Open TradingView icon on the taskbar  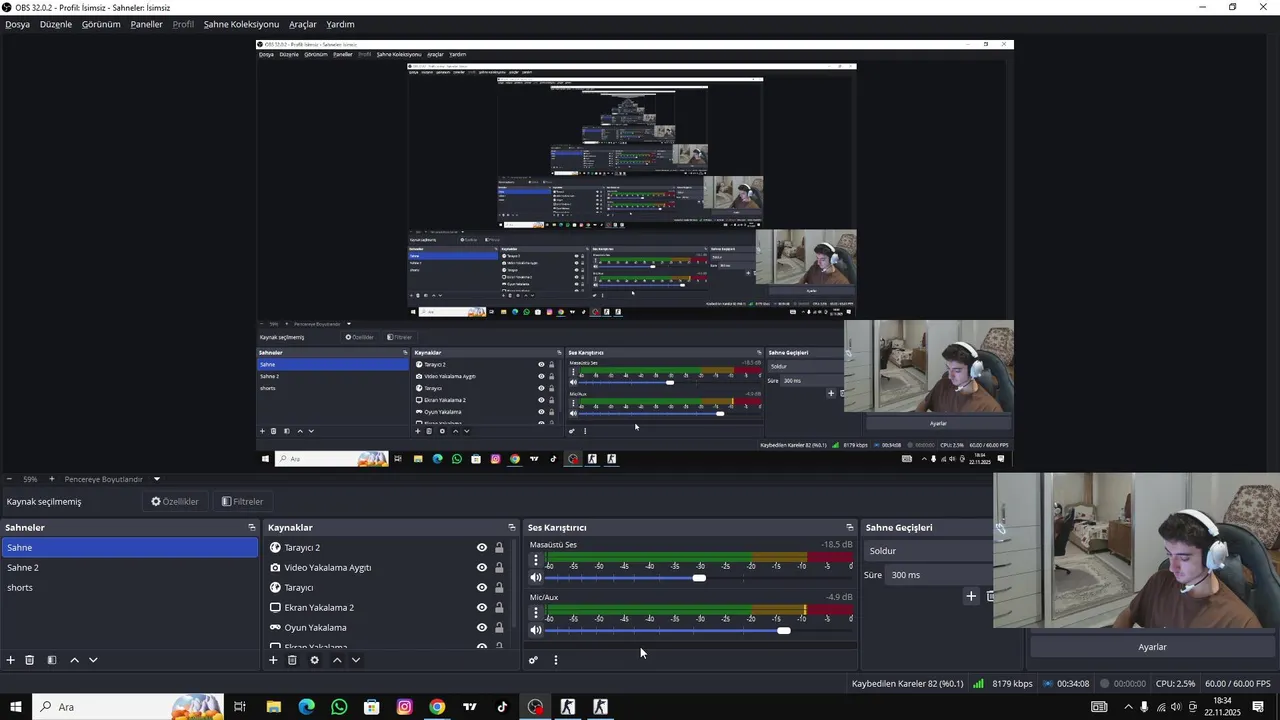click(469, 707)
